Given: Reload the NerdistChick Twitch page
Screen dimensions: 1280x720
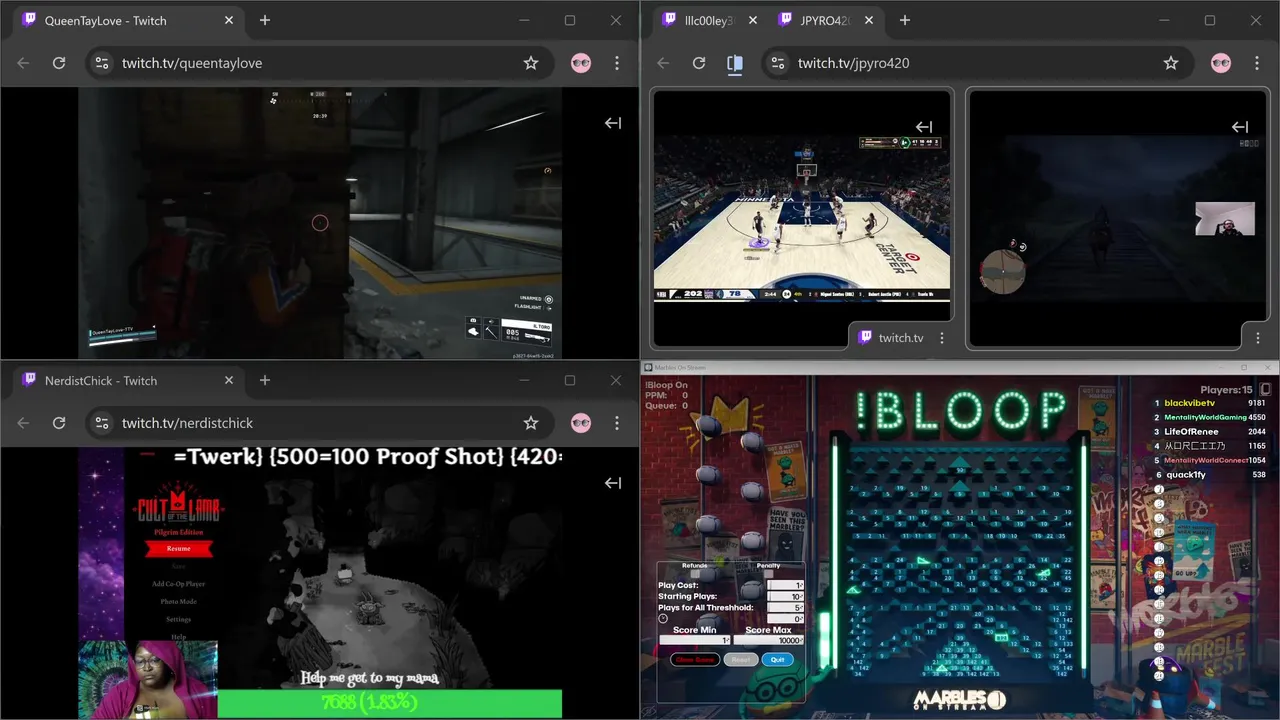Looking at the screenshot, I should coord(59,423).
